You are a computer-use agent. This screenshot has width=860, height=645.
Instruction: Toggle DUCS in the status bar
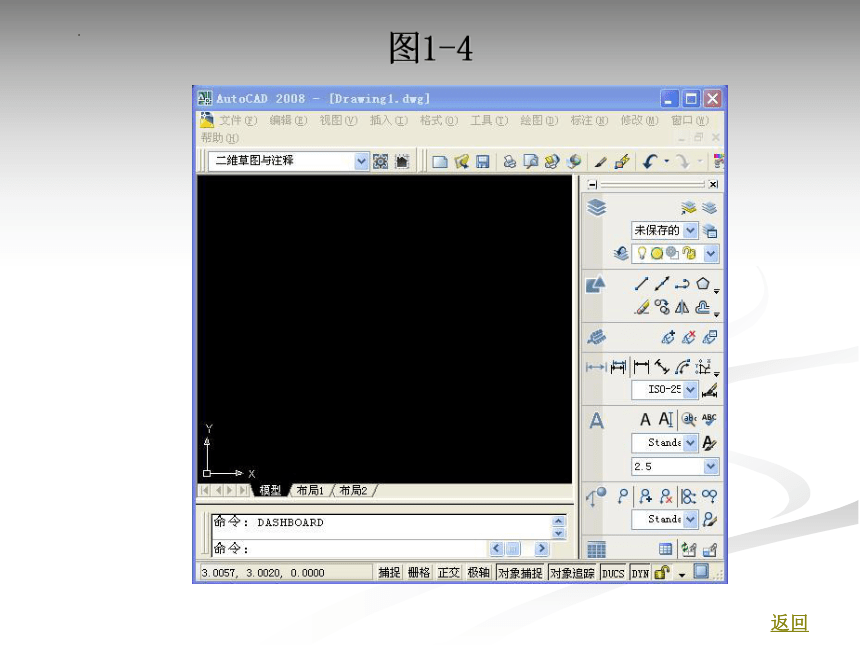(x=613, y=573)
